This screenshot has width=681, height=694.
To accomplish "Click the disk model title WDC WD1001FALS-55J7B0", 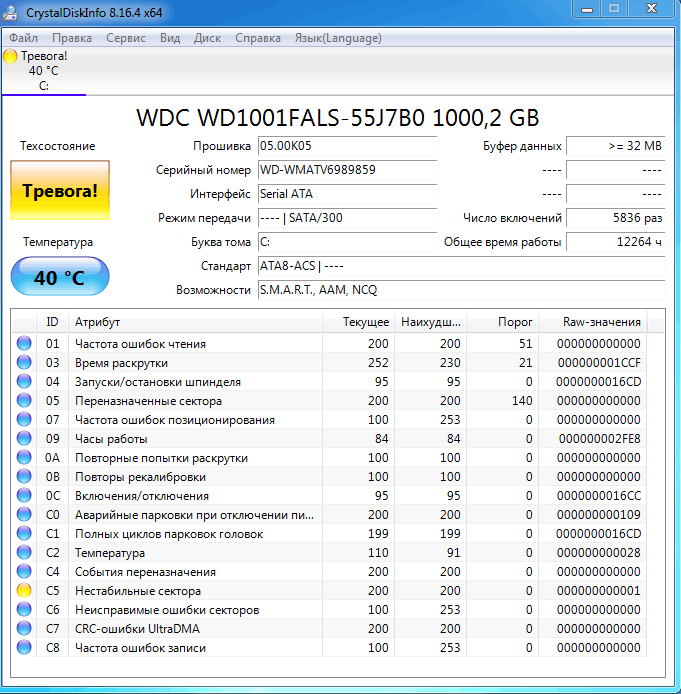I will click(337, 118).
